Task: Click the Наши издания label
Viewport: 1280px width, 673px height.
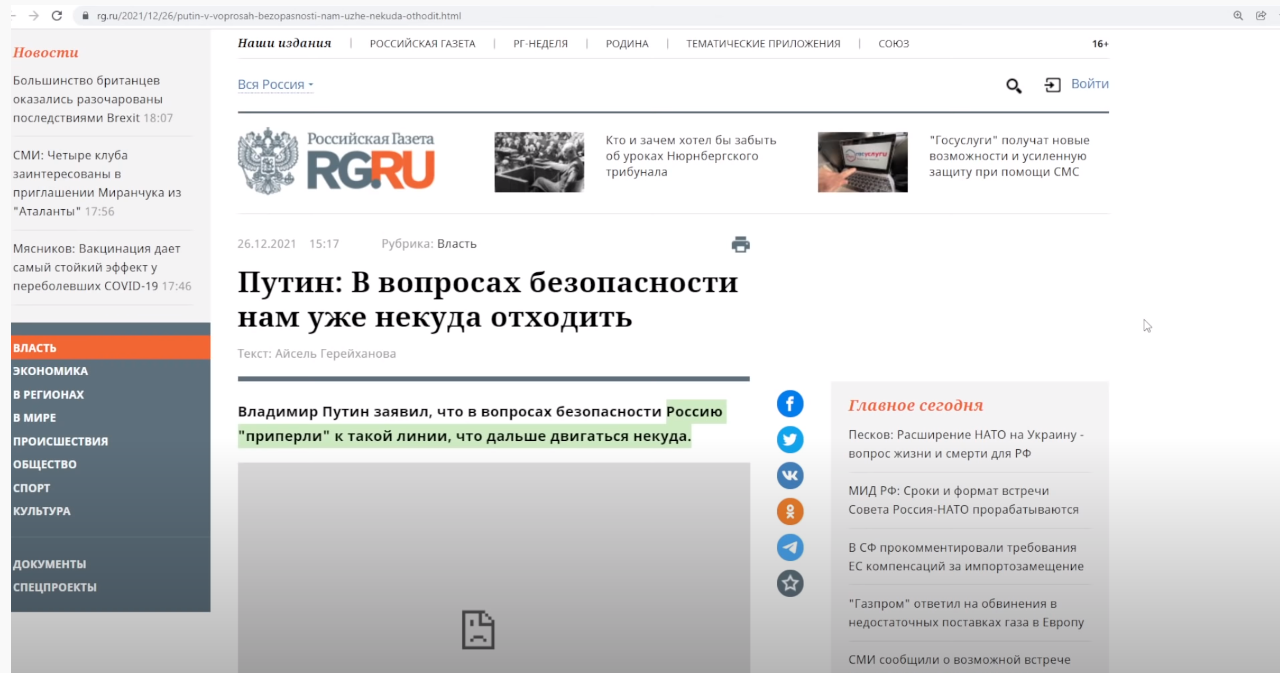Action: [284, 43]
